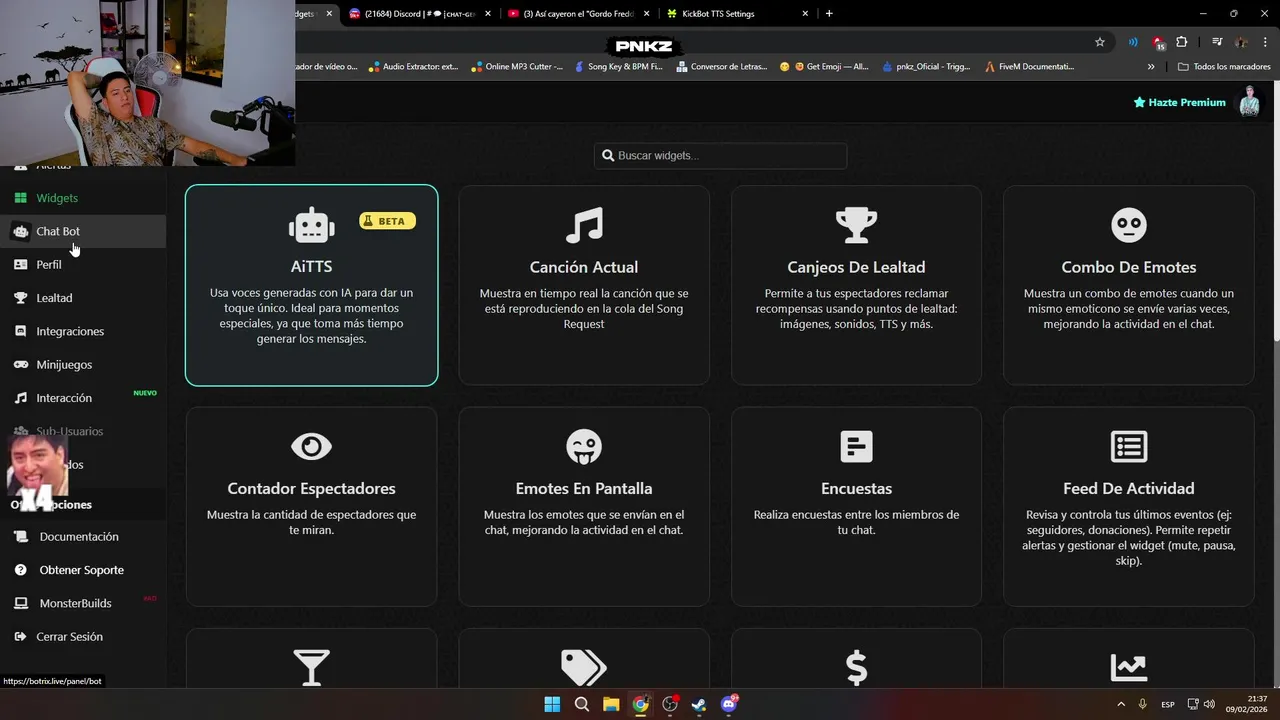Screen dimensions: 1280x720
Task: Click the Contador Espectadores eye icon
Action: (x=311, y=446)
